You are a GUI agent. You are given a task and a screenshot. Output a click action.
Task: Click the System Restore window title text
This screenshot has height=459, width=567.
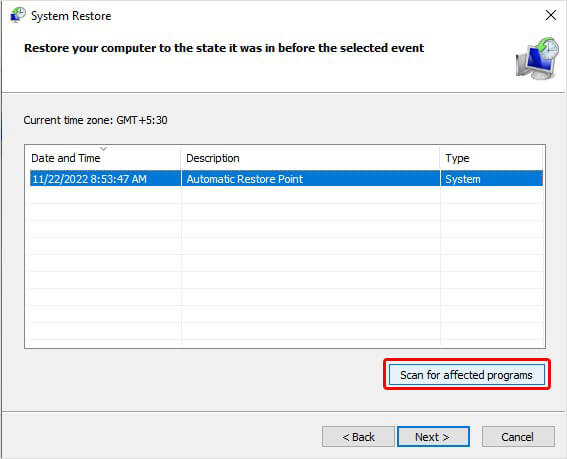[x=71, y=16]
